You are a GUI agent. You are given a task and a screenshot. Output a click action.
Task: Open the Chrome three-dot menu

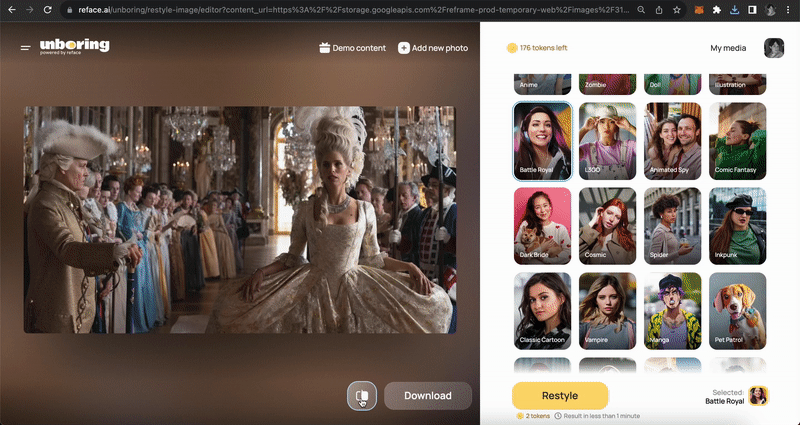[788, 10]
